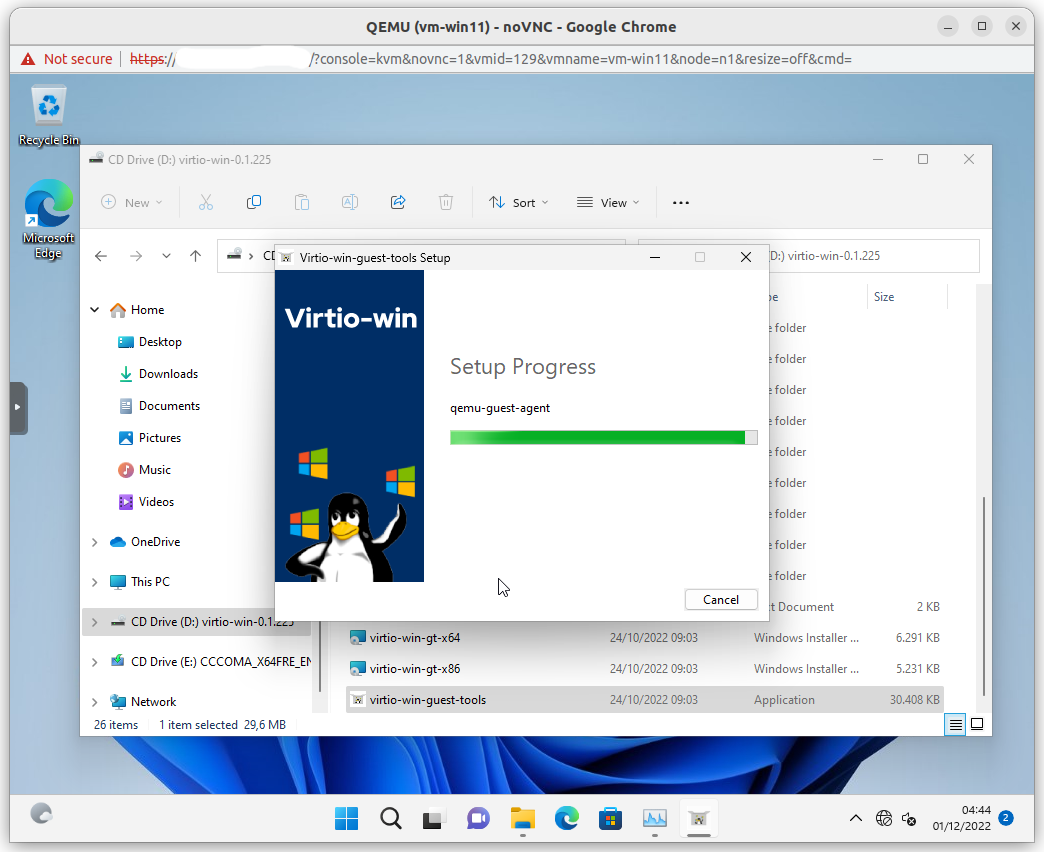
Task: Open the Windows Start menu
Action: [x=346, y=818]
